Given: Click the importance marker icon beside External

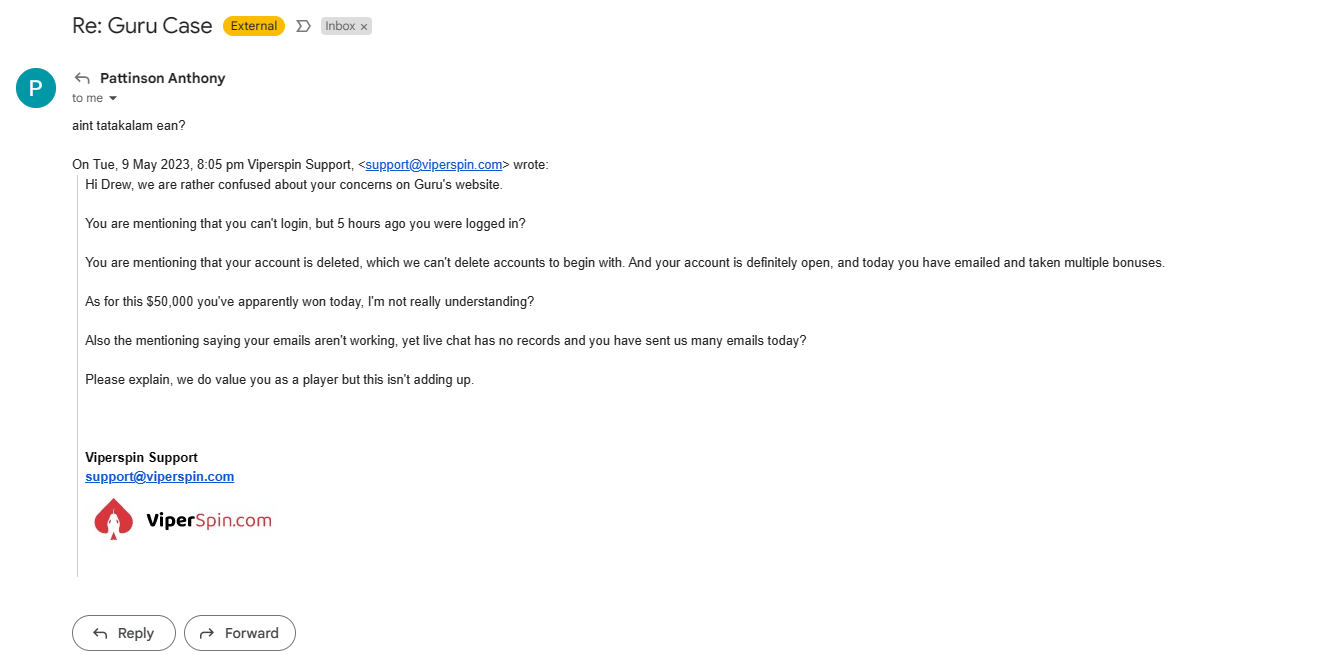Looking at the screenshot, I should click(x=303, y=26).
